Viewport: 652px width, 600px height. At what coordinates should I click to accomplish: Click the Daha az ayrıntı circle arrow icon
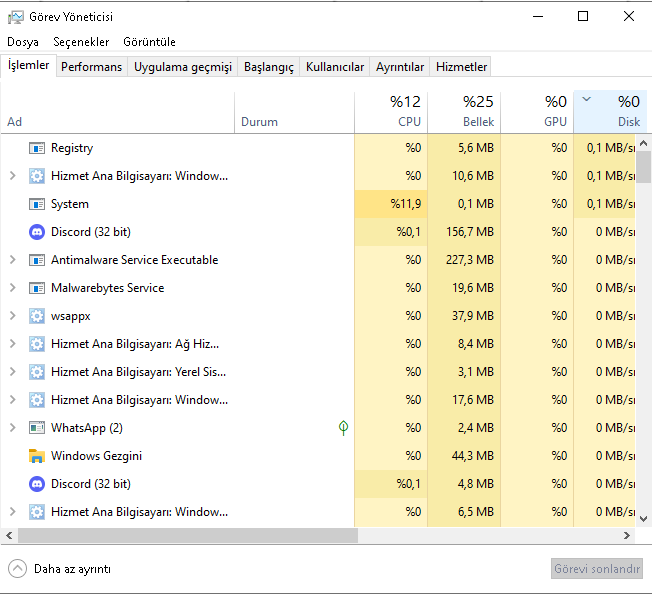(x=17, y=569)
